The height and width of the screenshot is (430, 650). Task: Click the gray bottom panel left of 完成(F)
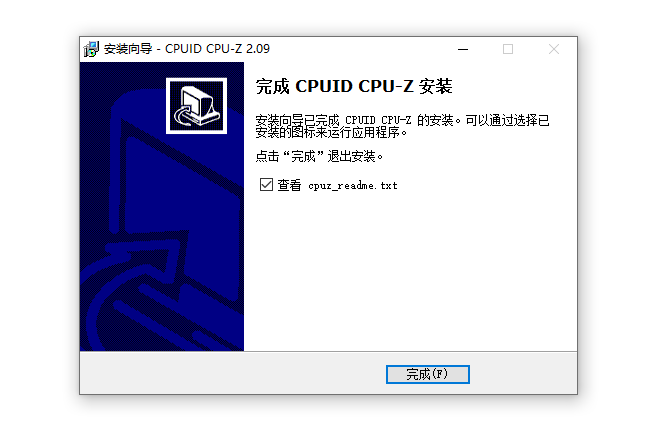coord(232,373)
